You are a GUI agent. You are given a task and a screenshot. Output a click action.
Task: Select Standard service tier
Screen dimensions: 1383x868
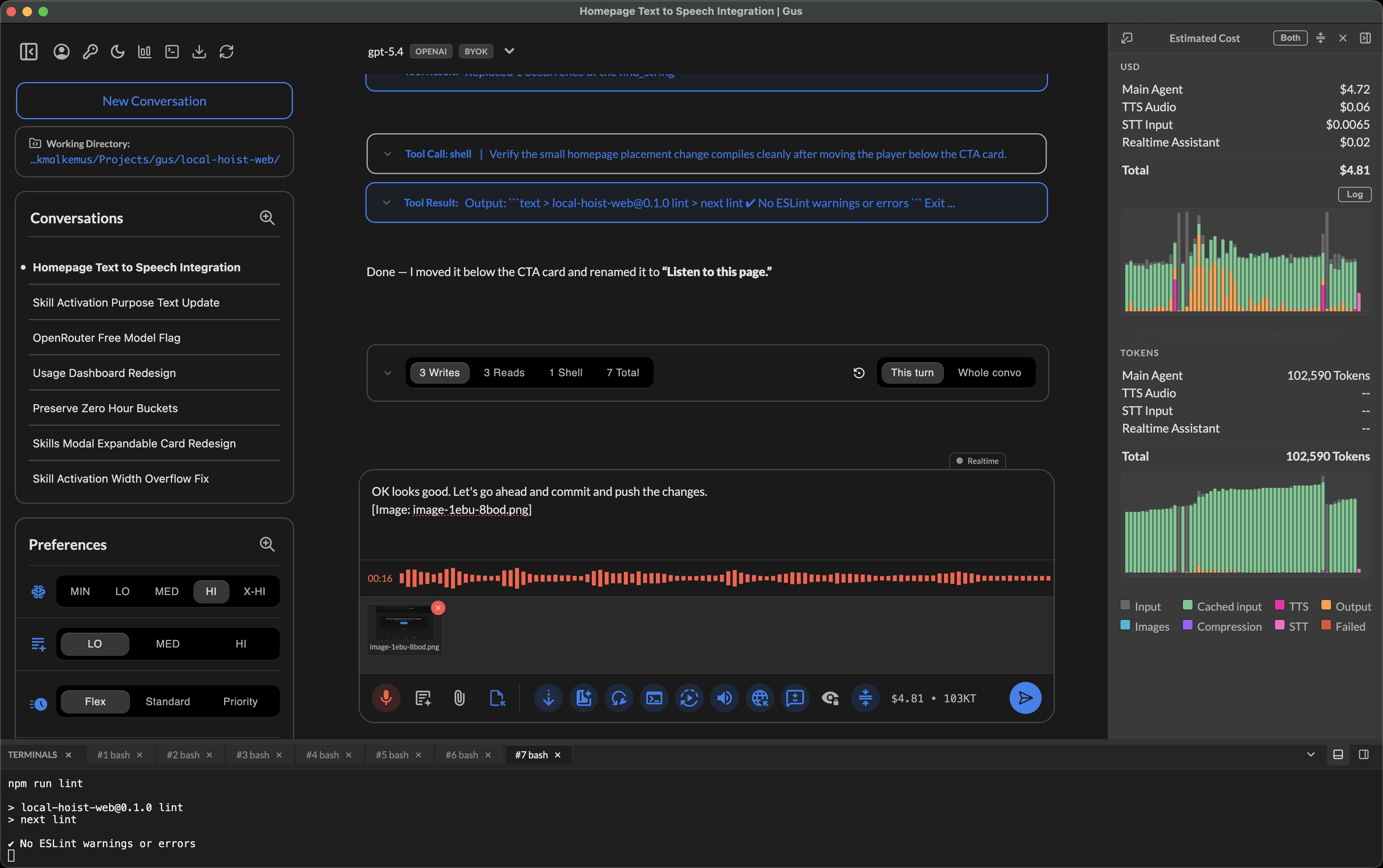click(x=168, y=702)
